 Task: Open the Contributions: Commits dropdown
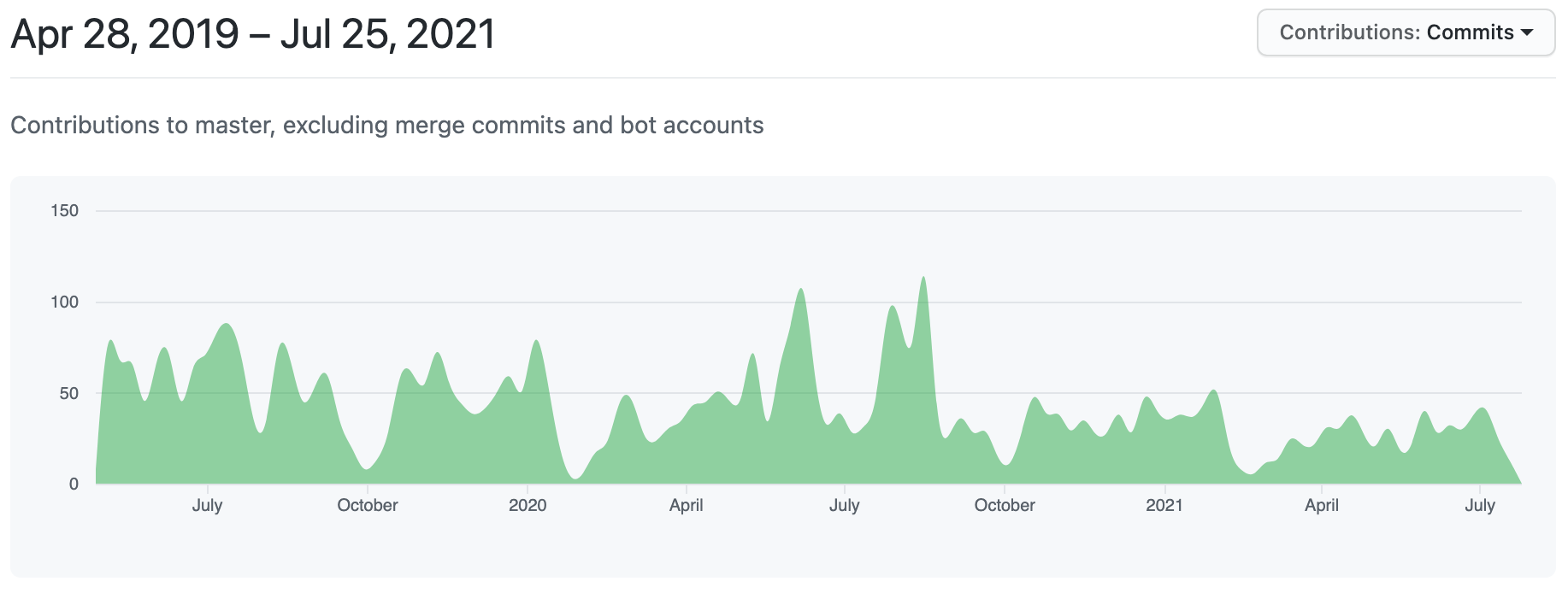pos(1405,32)
